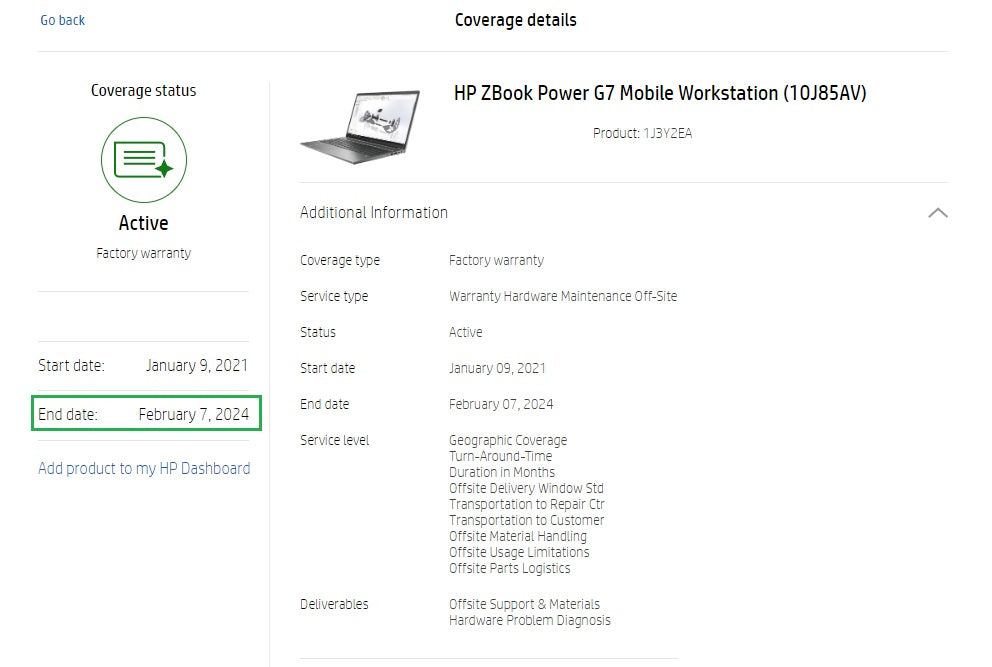The image size is (992, 667).
Task: Click the green coverage status document icon
Action: (144, 160)
